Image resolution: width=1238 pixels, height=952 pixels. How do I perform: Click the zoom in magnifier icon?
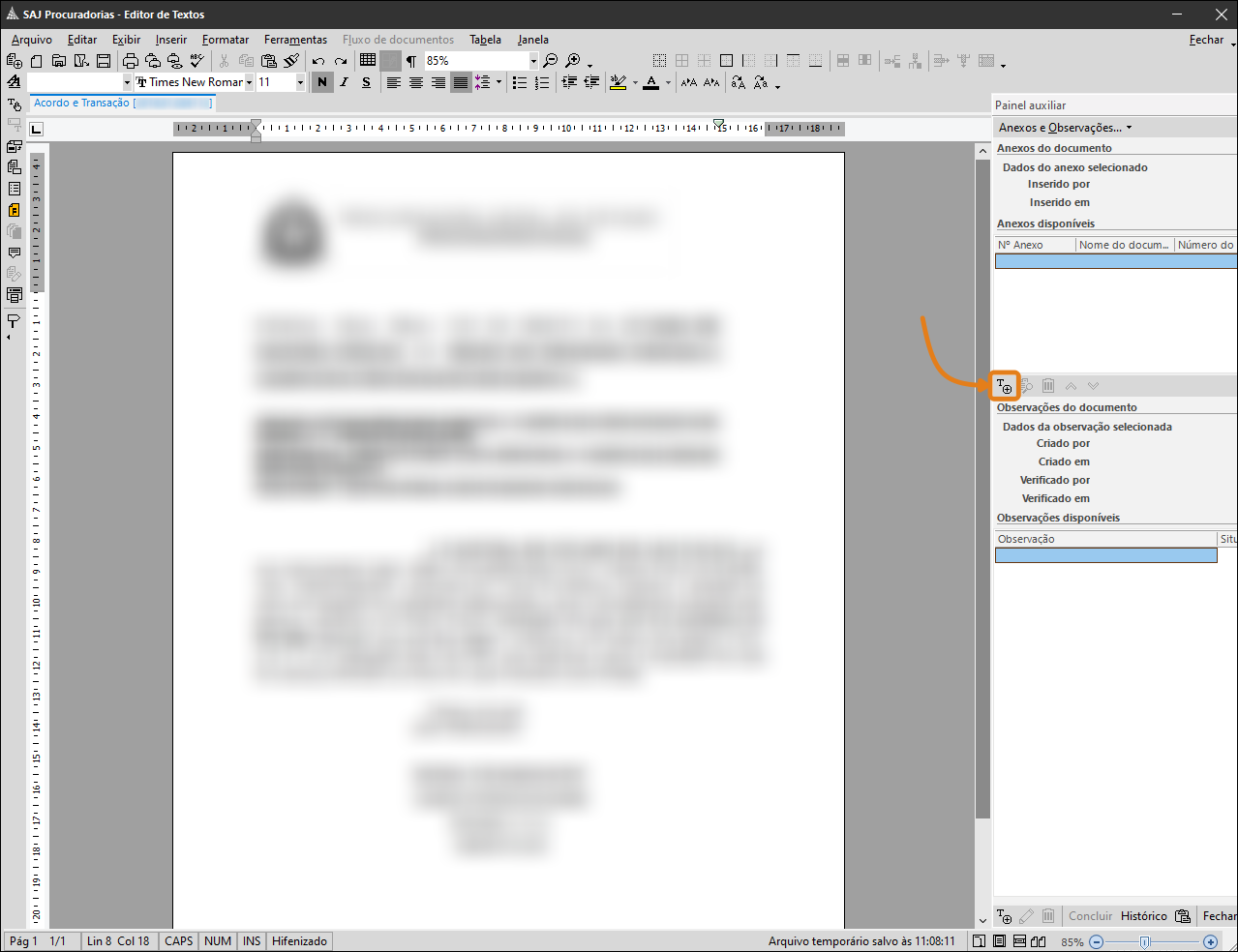click(573, 61)
